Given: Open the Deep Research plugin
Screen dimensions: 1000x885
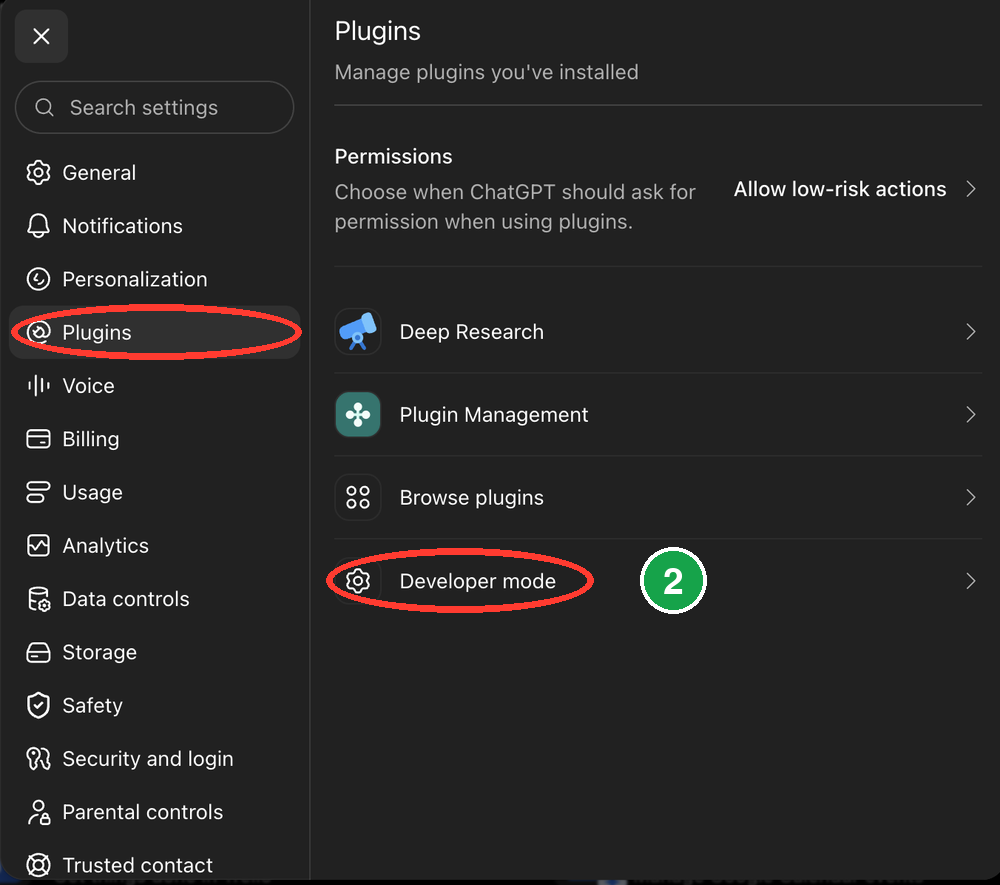Looking at the screenshot, I should pyautogui.click(x=658, y=332).
